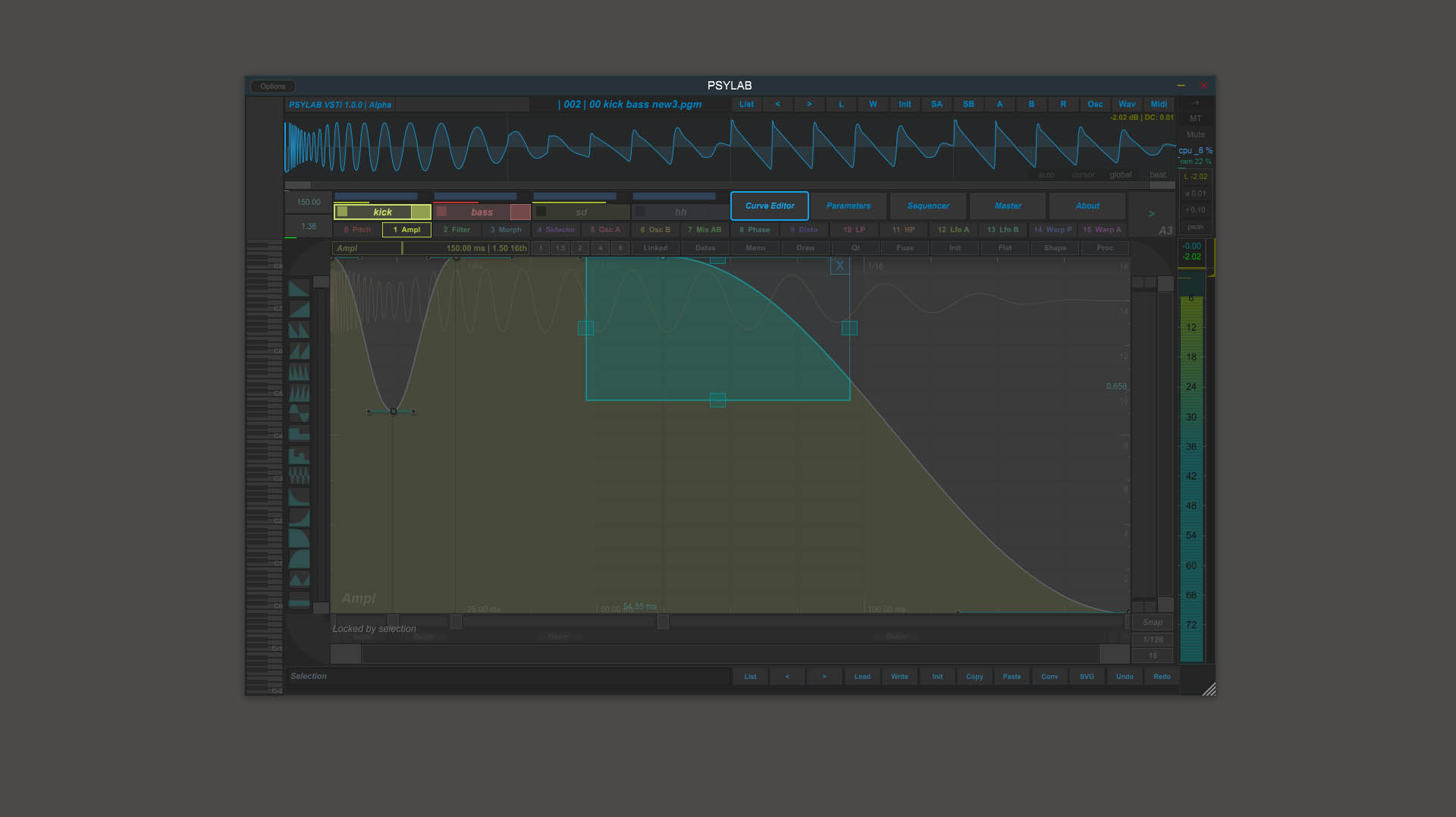Open the curve editor Menu dropdown
The image size is (1456, 817).
point(755,248)
